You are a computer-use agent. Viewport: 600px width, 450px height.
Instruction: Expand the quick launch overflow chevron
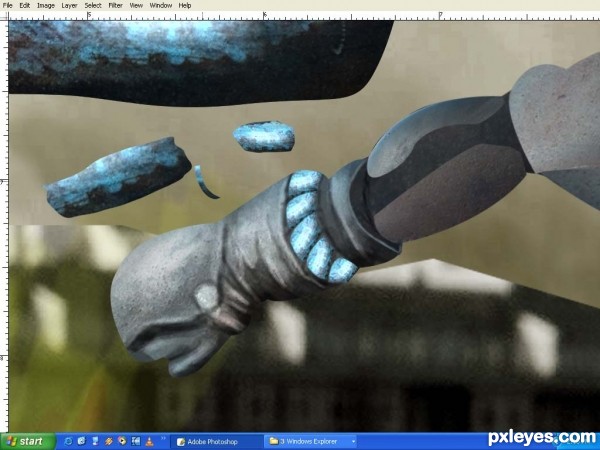pos(163,438)
